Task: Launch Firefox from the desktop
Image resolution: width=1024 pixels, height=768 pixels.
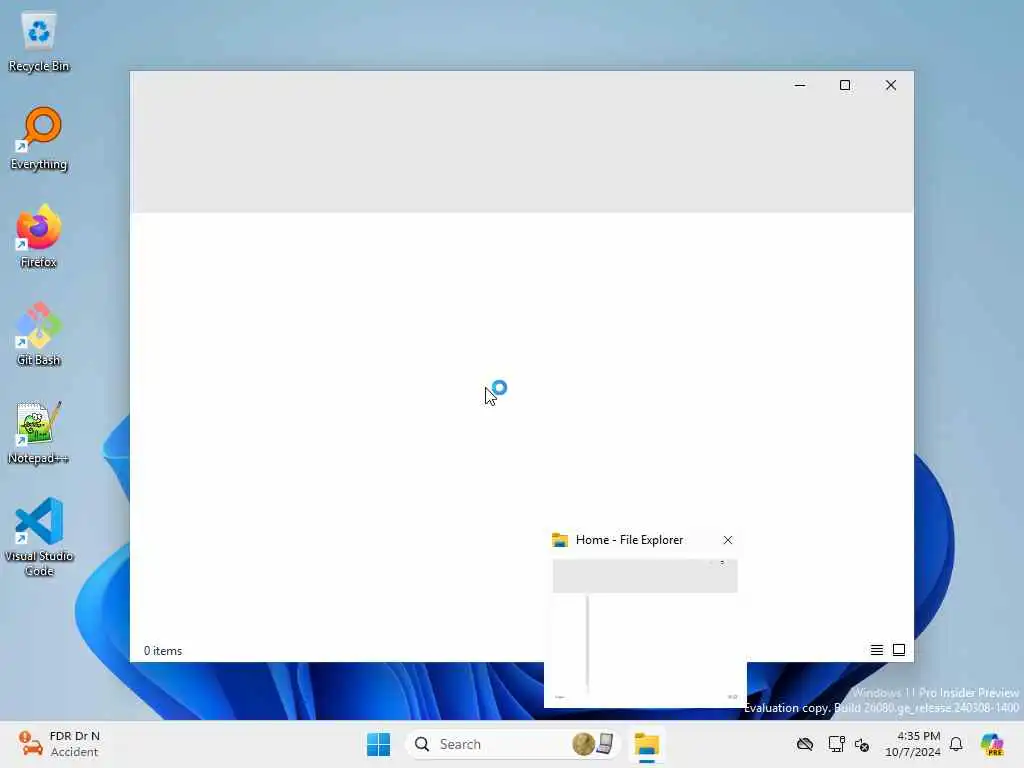Action: 39,236
